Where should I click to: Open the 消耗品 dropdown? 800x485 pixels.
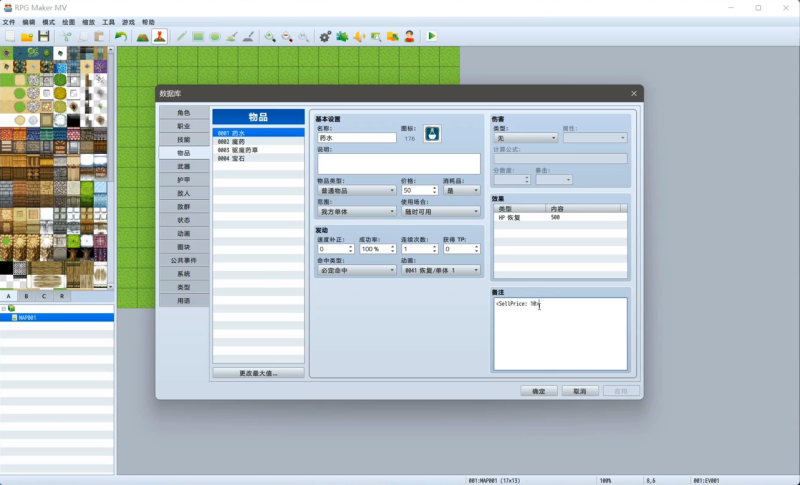pos(462,190)
